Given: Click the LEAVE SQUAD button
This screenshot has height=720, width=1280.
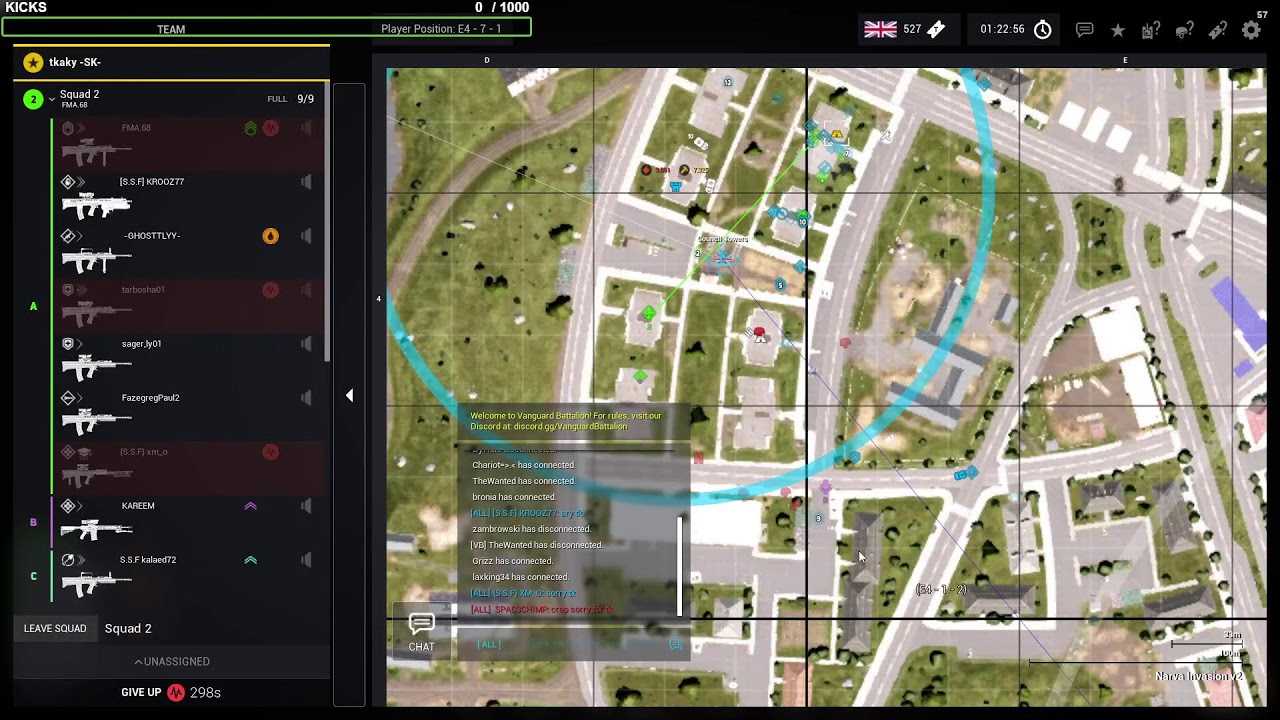Looking at the screenshot, I should point(55,628).
